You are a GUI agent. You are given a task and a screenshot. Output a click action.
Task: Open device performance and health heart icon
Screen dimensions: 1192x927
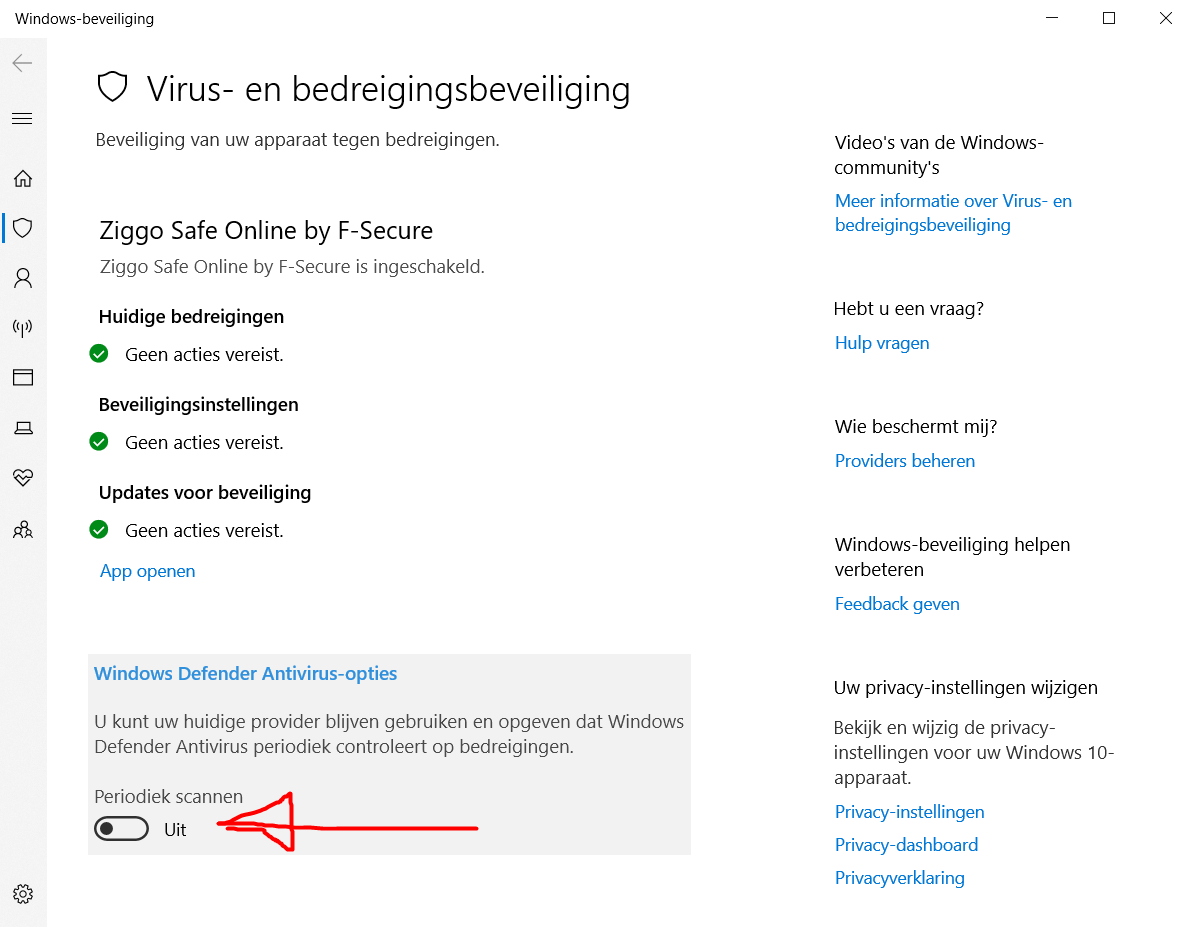pos(23,478)
